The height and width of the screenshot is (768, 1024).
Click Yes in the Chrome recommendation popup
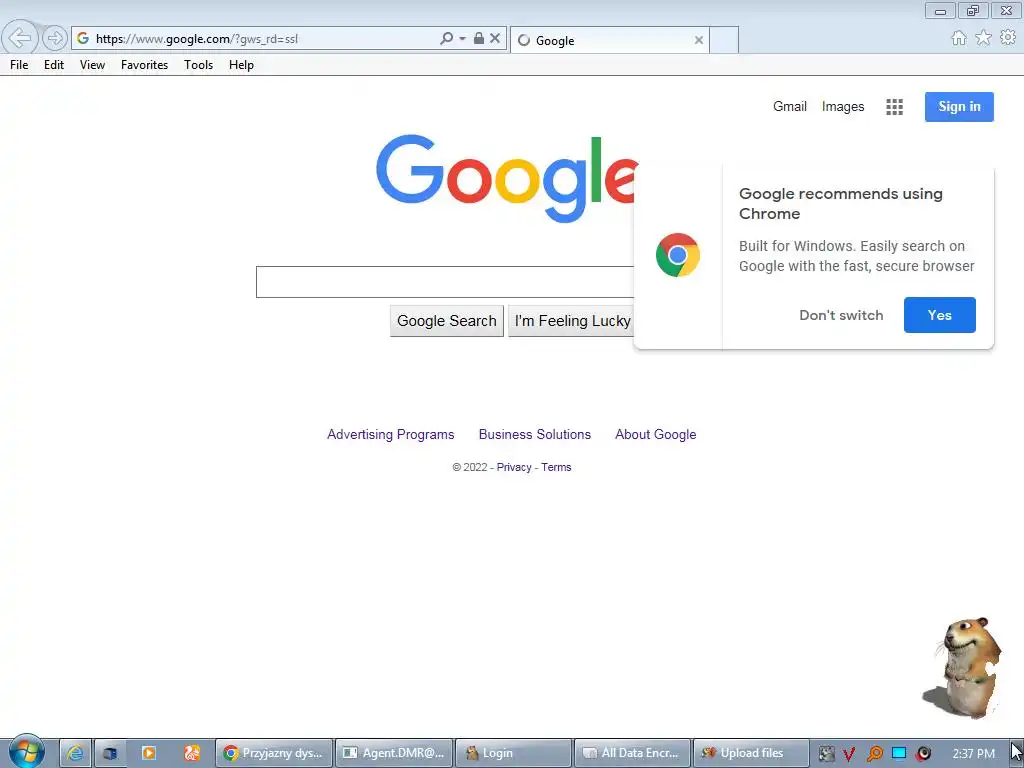point(940,315)
